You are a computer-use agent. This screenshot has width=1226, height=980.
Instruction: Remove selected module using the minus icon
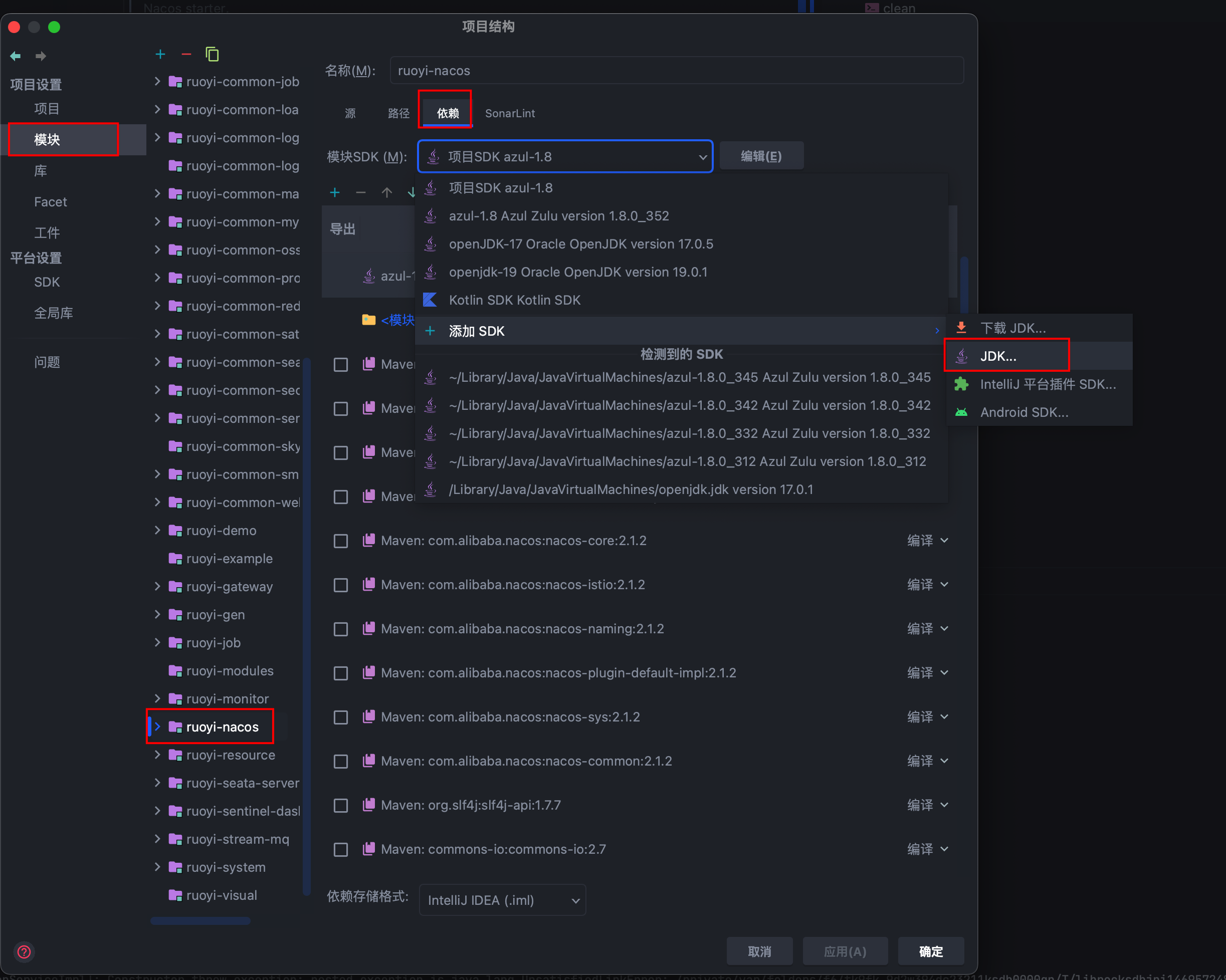tap(186, 54)
